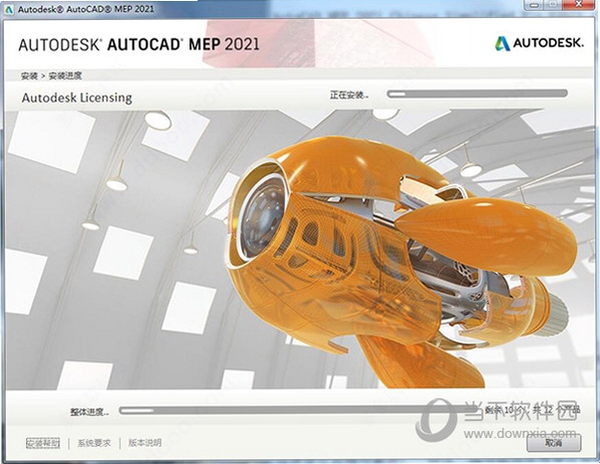
Task: Click the 正在安装 current install progress bar
Action: pyautogui.click(x=477, y=94)
